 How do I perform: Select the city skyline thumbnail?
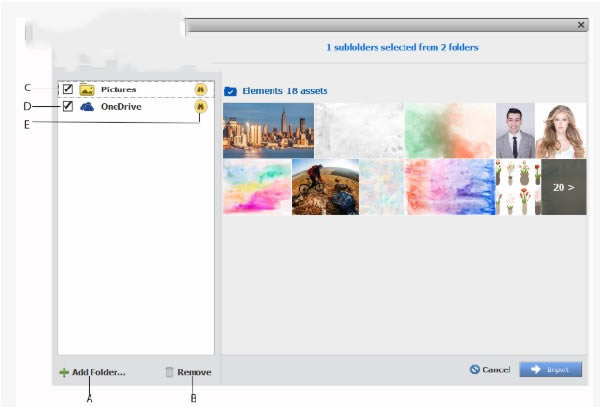[x=267, y=130]
